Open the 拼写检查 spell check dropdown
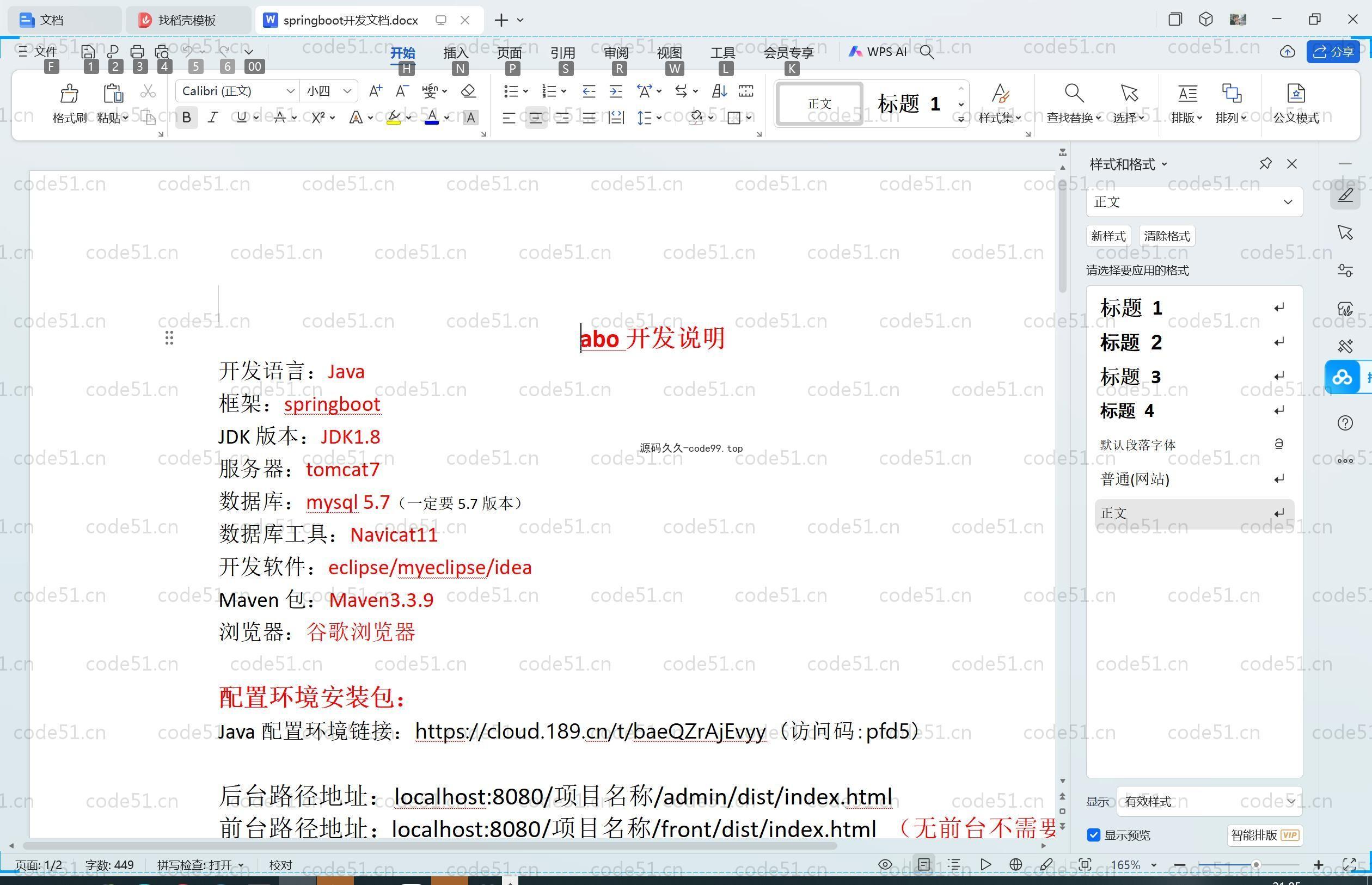Screen dimensions: 1372x885 241,865
